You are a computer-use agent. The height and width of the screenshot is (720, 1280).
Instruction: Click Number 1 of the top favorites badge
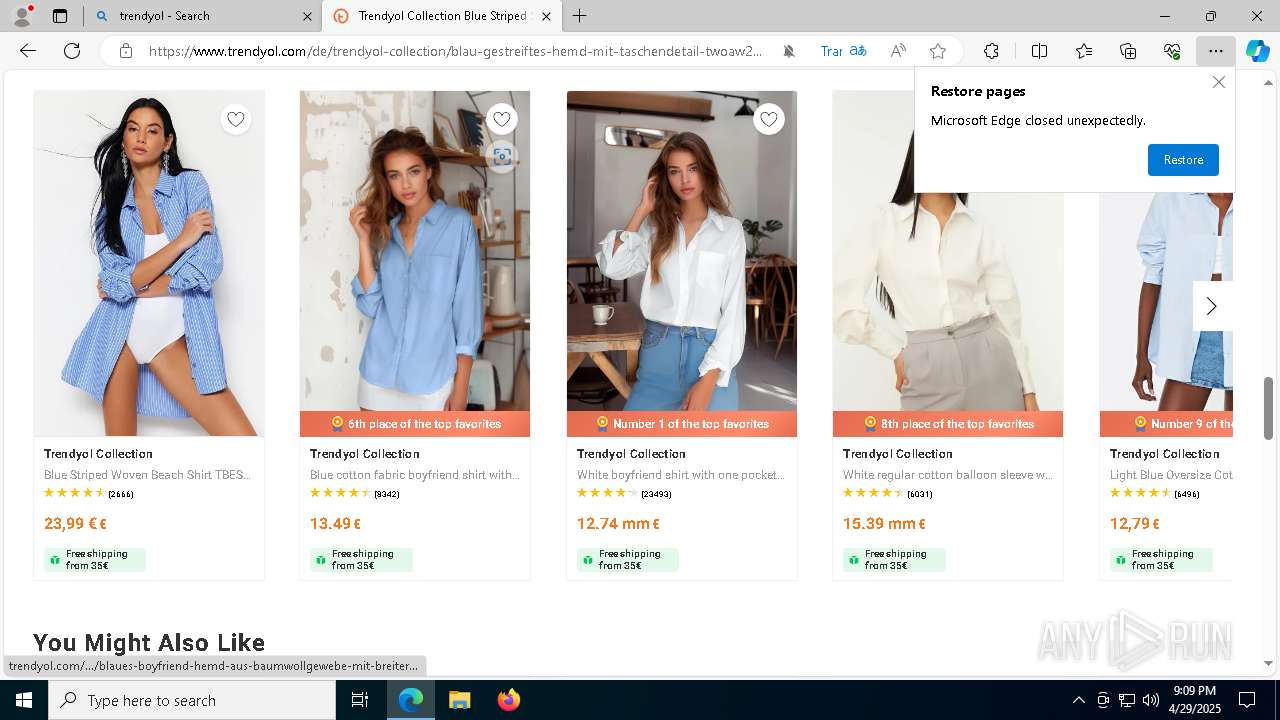pyautogui.click(x=682, y=424)
